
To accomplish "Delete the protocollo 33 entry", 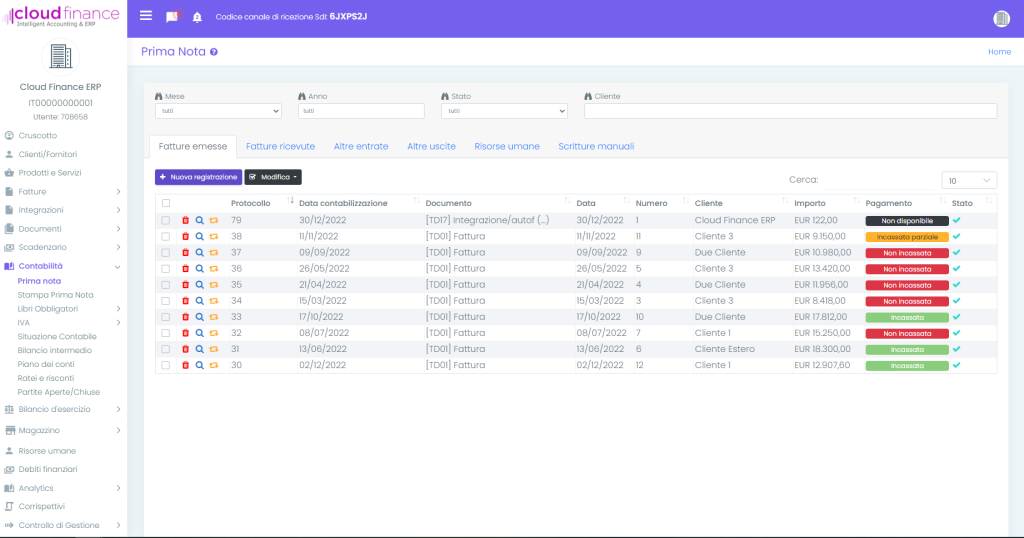I will tap(185, 317).
